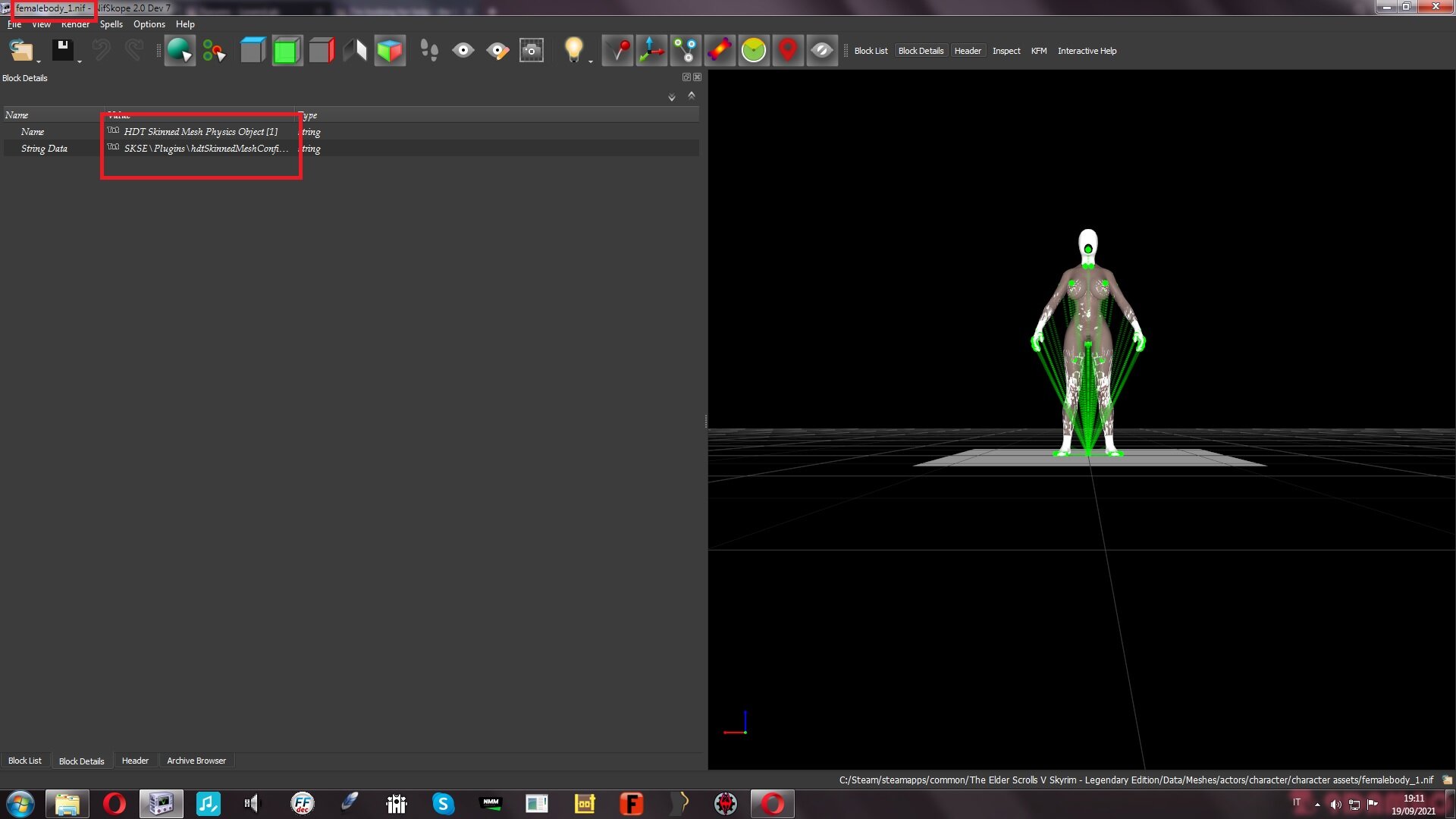Toggle Show Collision colorful icon
Screen dimensions: 1456x819
point(720,51)
